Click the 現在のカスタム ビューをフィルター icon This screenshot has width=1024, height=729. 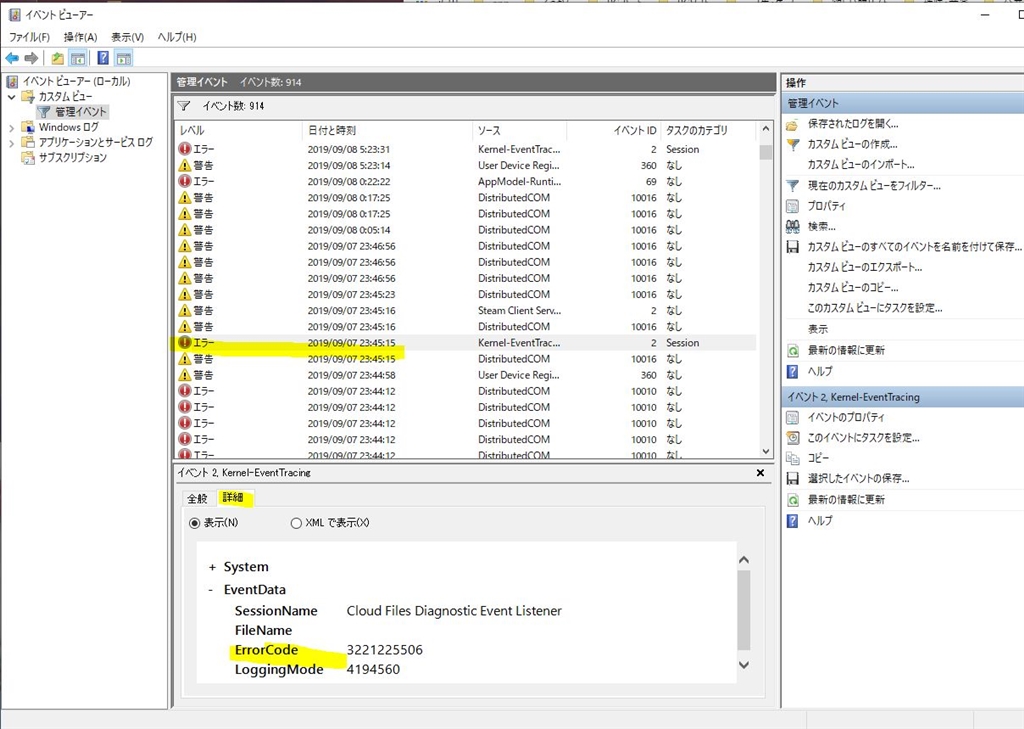792,186
